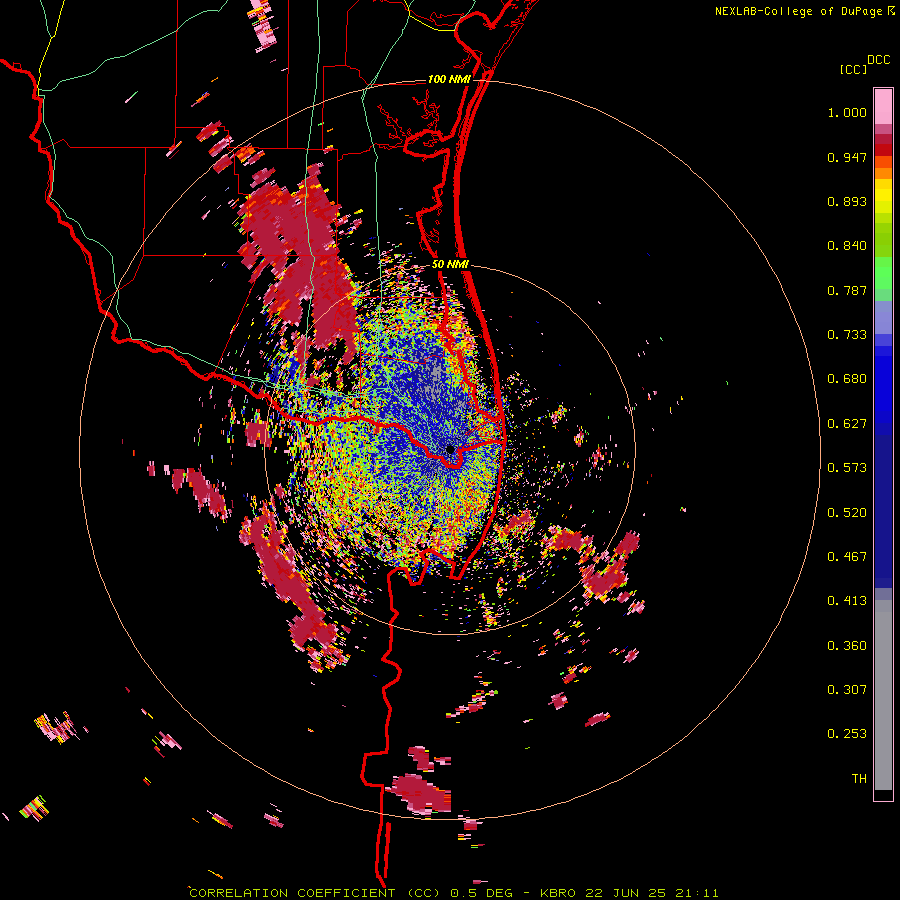Click the 0.520 color scale value
The height and width of the screenshot is (900, 900).
847,513
